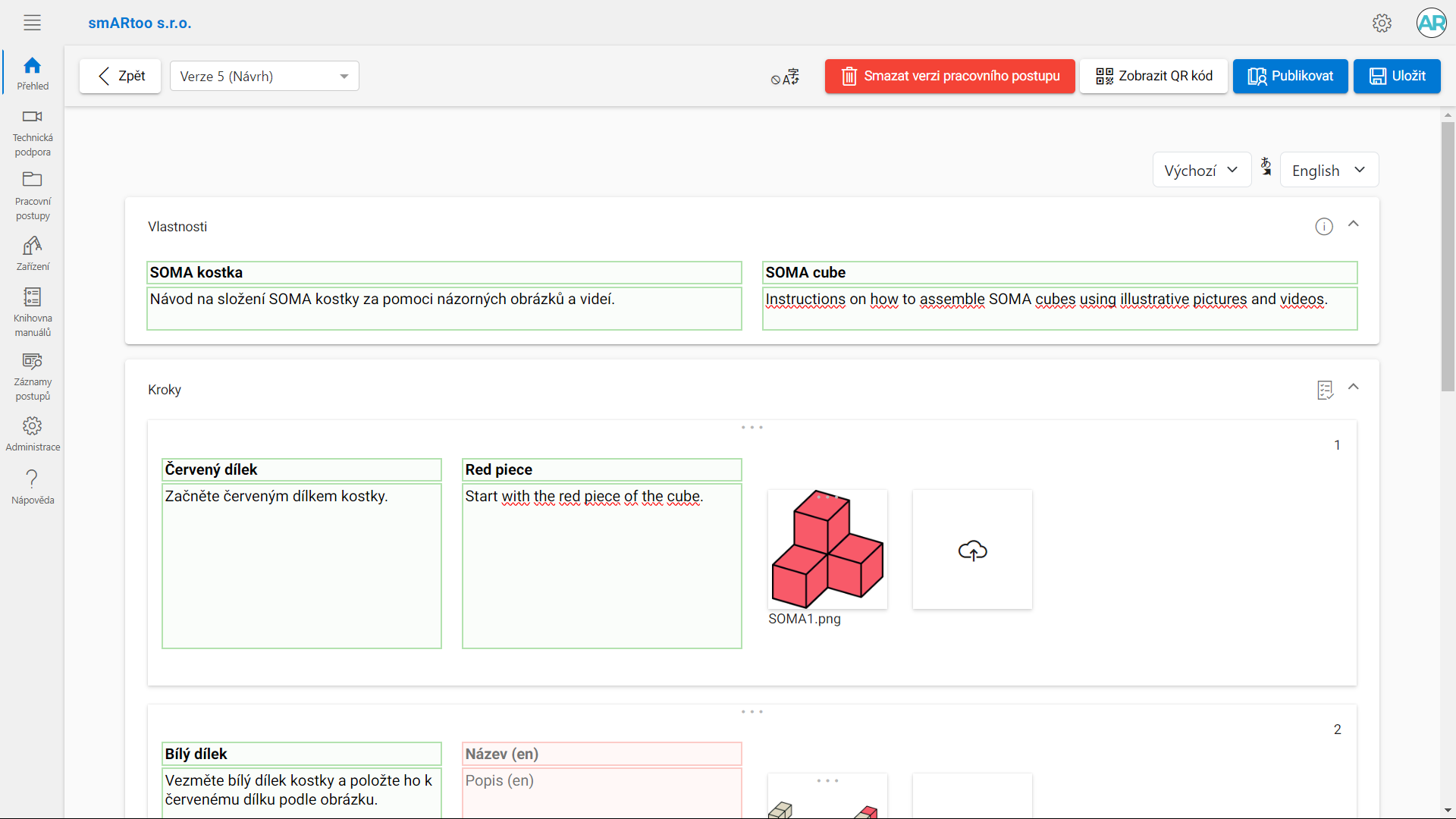Click the smARtoo s.r.o. company name
This screenshot has width=1456, height=819.
140,23
